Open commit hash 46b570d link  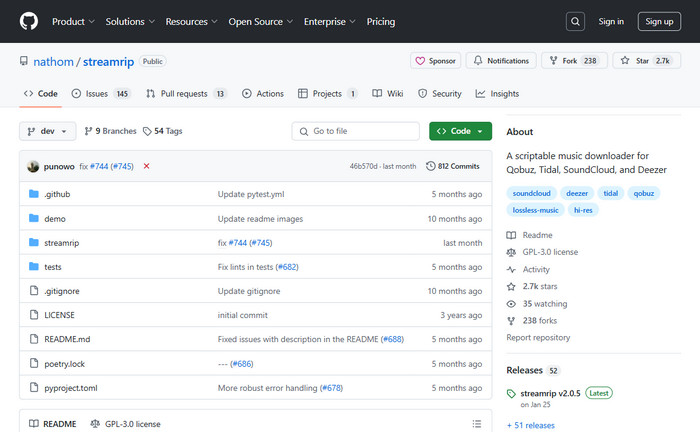click(363, 166)
